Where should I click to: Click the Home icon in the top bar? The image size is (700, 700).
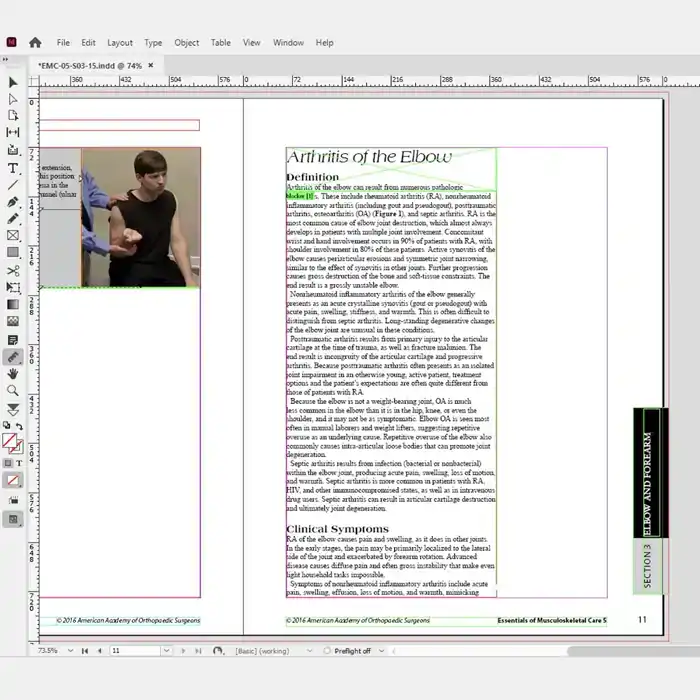click(x=35, y=42)
